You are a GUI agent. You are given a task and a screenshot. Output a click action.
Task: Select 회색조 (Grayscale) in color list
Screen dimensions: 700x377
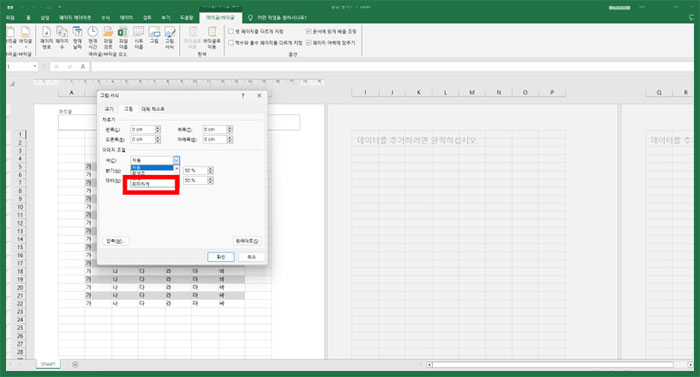pos(152,172)
